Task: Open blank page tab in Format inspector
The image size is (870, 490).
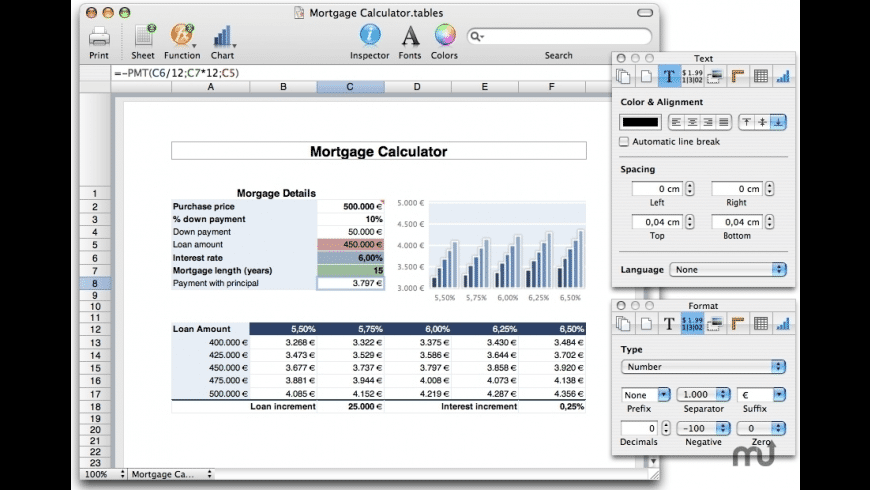Action: [646, 323]
